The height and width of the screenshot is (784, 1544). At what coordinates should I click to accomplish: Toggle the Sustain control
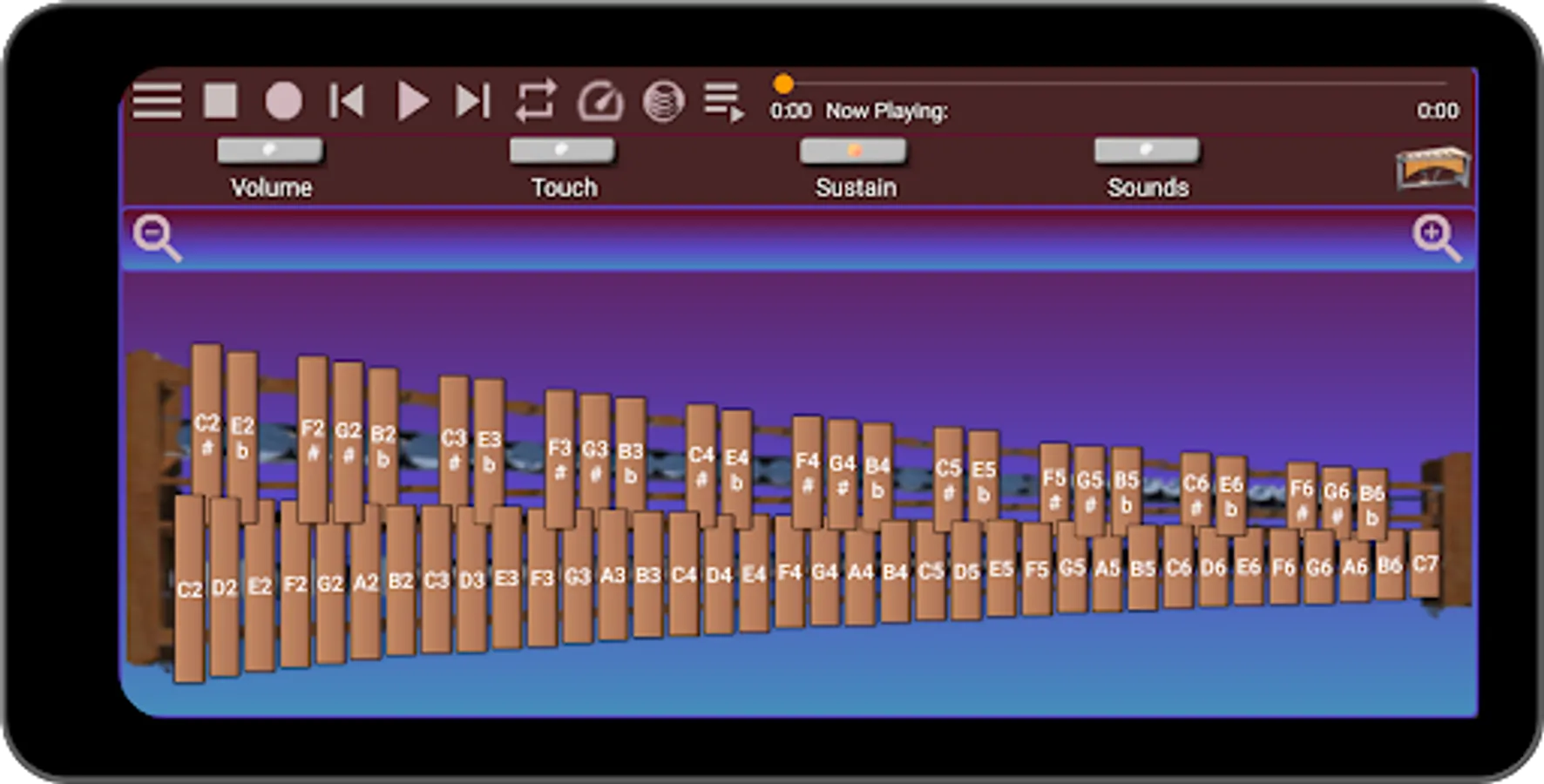(x=853, y=151)
